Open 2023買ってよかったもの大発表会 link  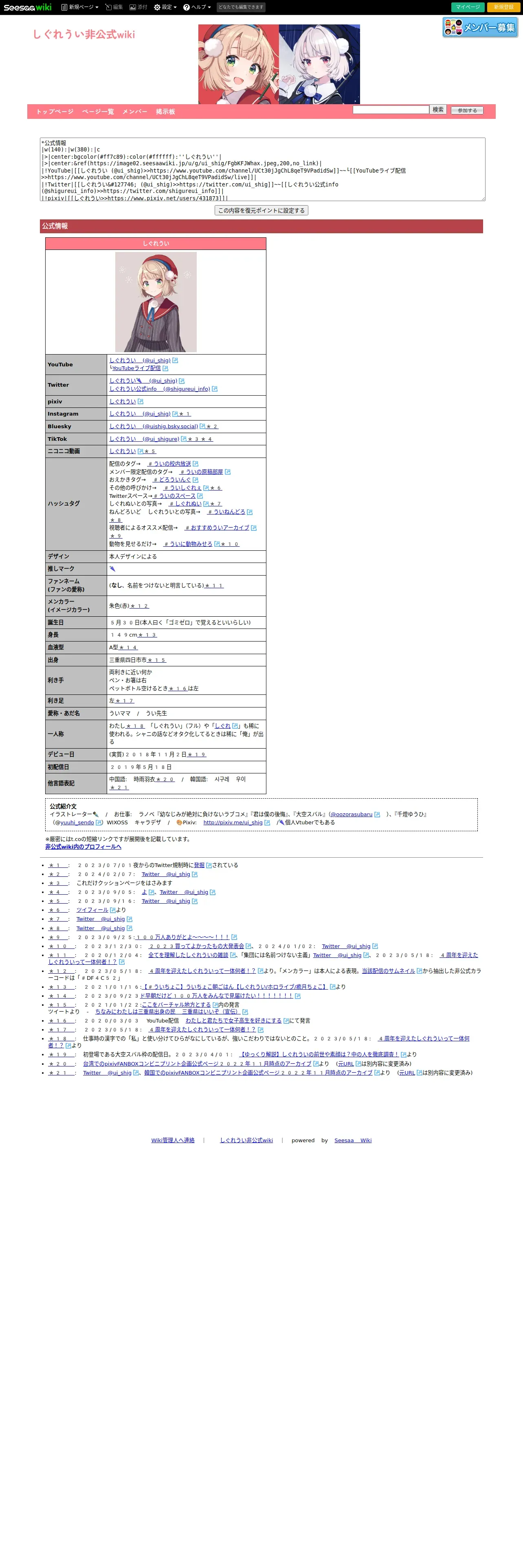[x=196, y=946]
